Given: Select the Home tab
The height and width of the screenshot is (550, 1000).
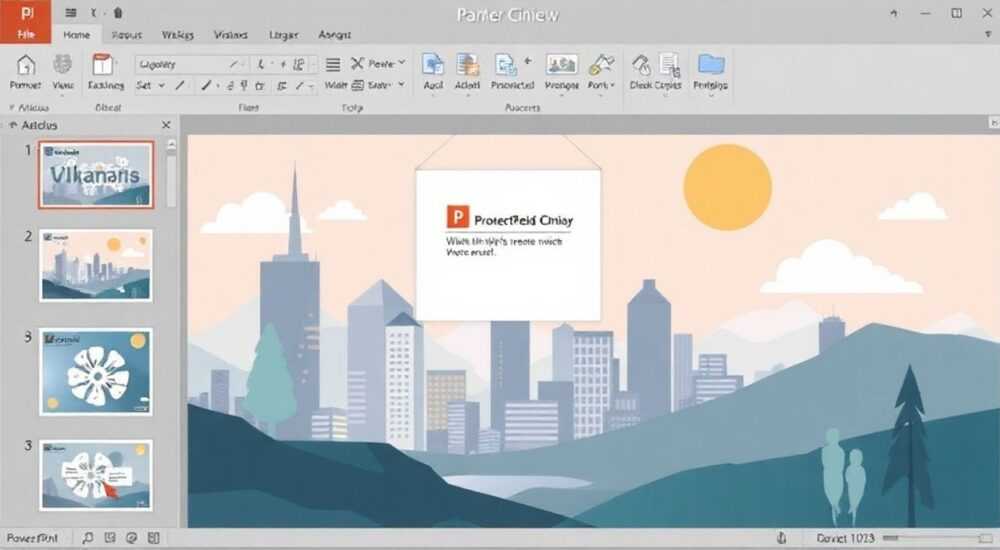Looking at the screenshot, I should click(x=77, y=35).
